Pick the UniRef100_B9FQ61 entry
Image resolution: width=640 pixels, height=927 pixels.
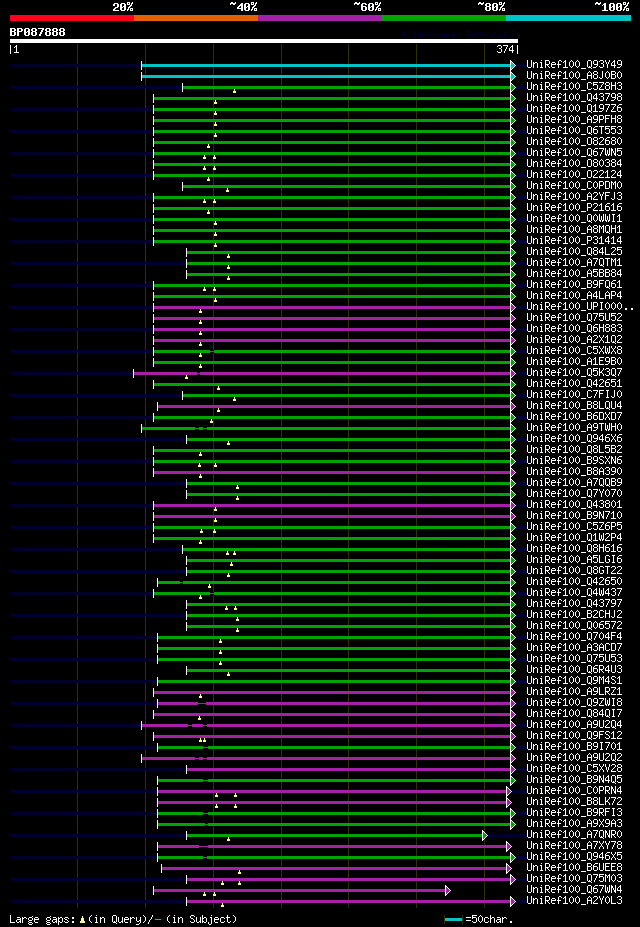(574, 284)
